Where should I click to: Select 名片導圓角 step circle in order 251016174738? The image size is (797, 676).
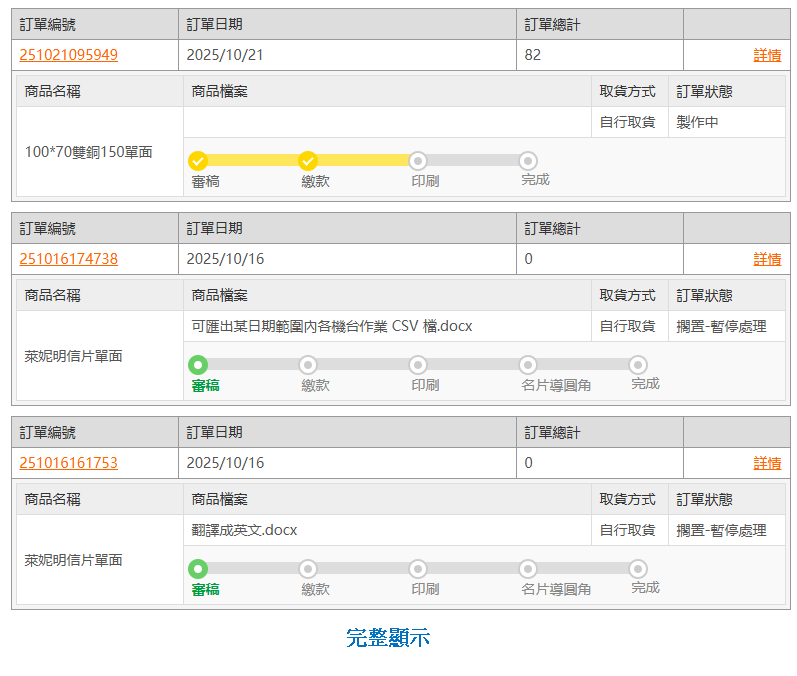[528, 365]
